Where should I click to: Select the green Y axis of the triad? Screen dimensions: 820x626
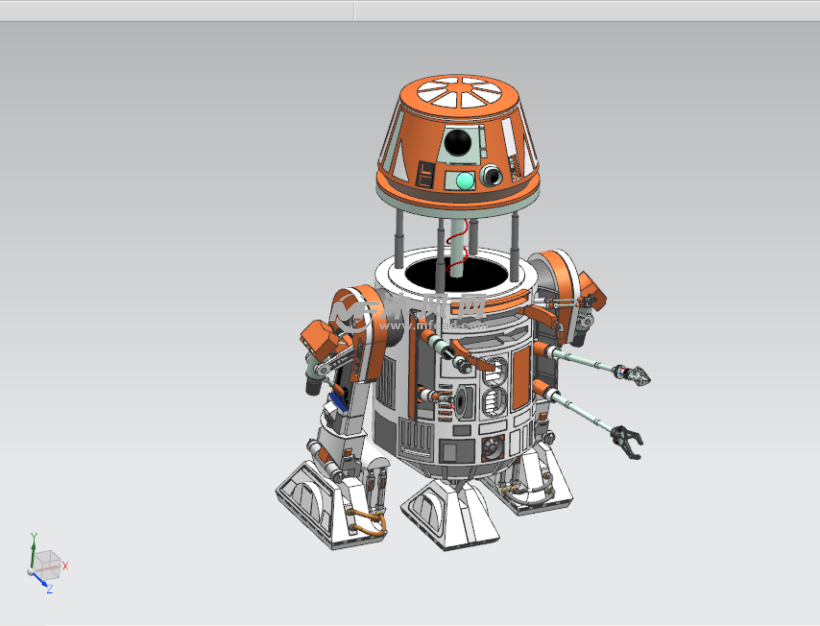pos(33,552)
